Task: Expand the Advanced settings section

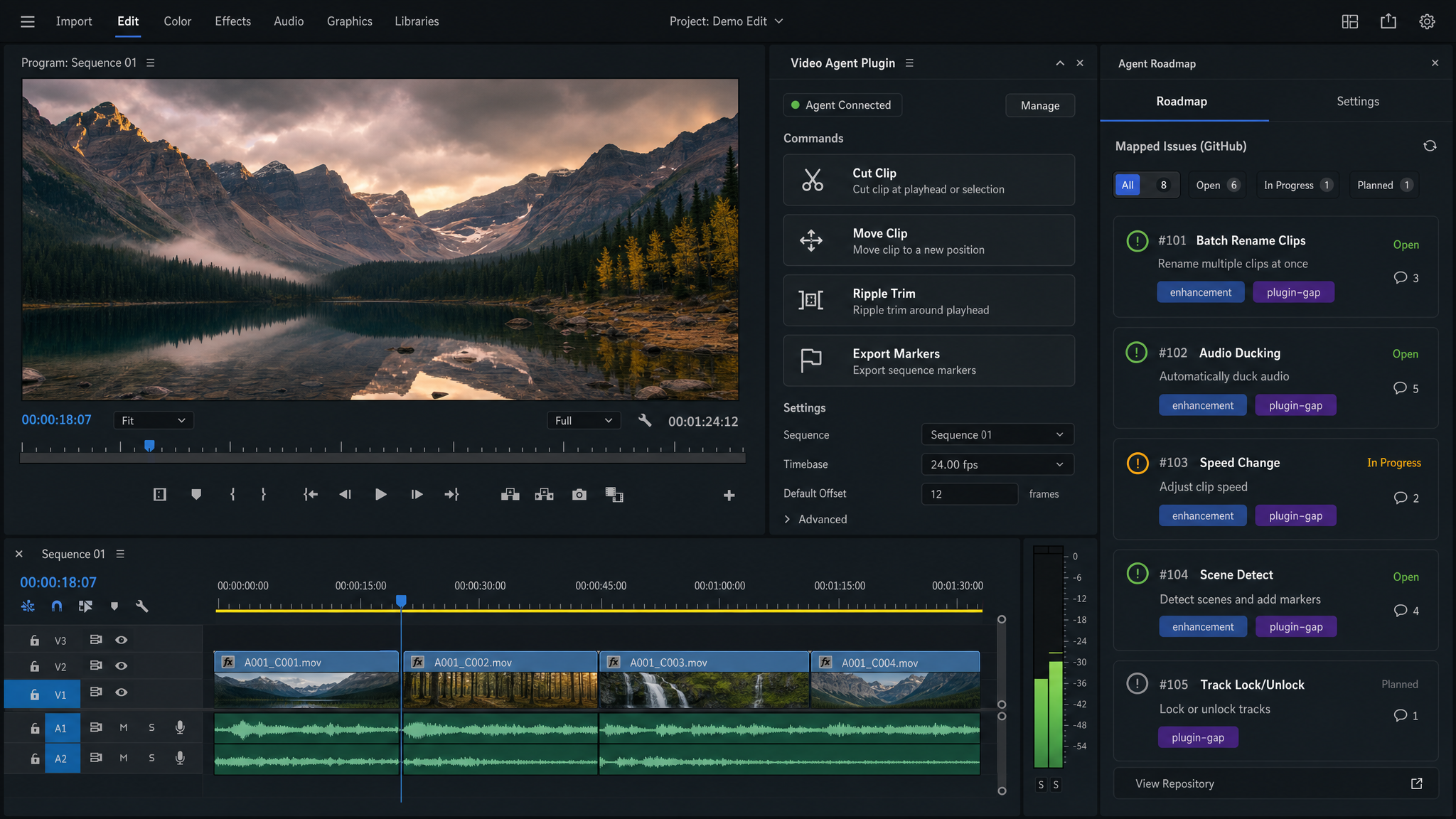Action: coord(815,519)
